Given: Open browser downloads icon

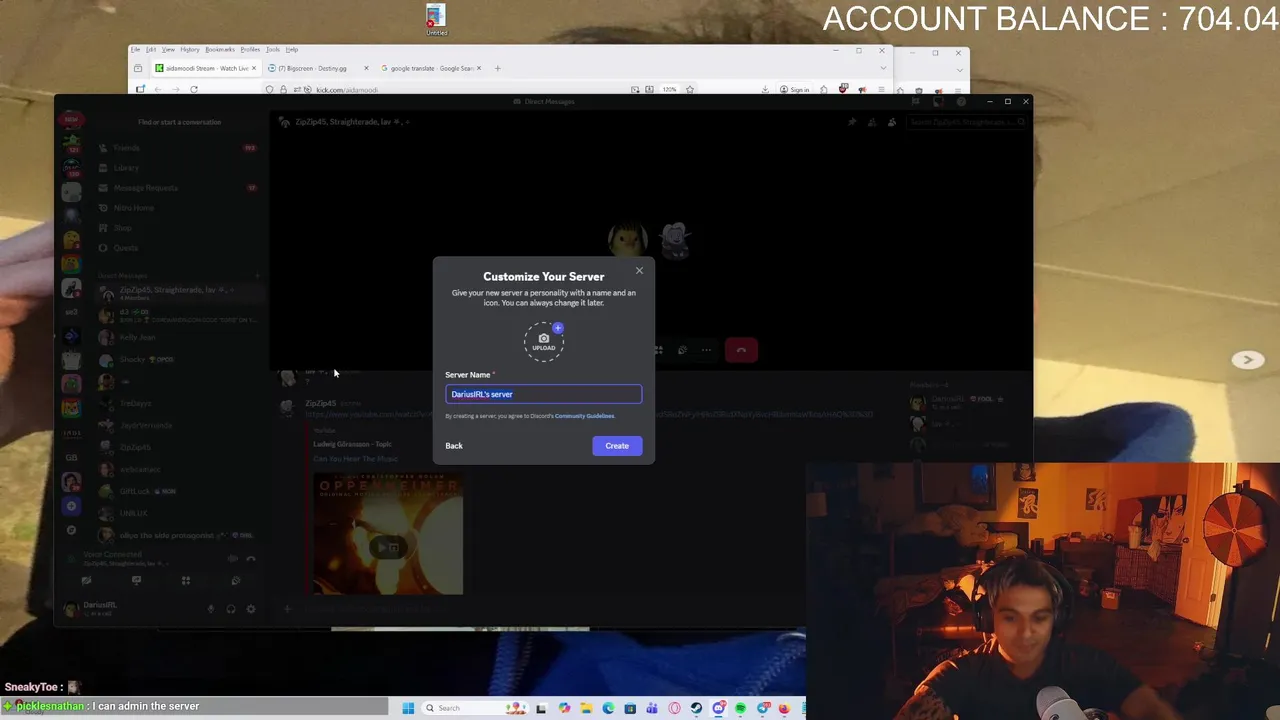Looking at the screenshot, I should [764, 89].
